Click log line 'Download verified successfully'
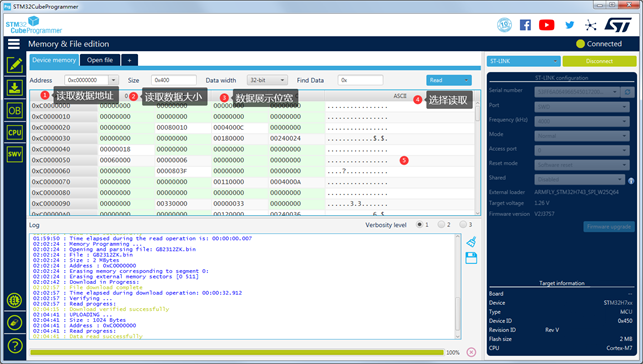 click(119, 309)
